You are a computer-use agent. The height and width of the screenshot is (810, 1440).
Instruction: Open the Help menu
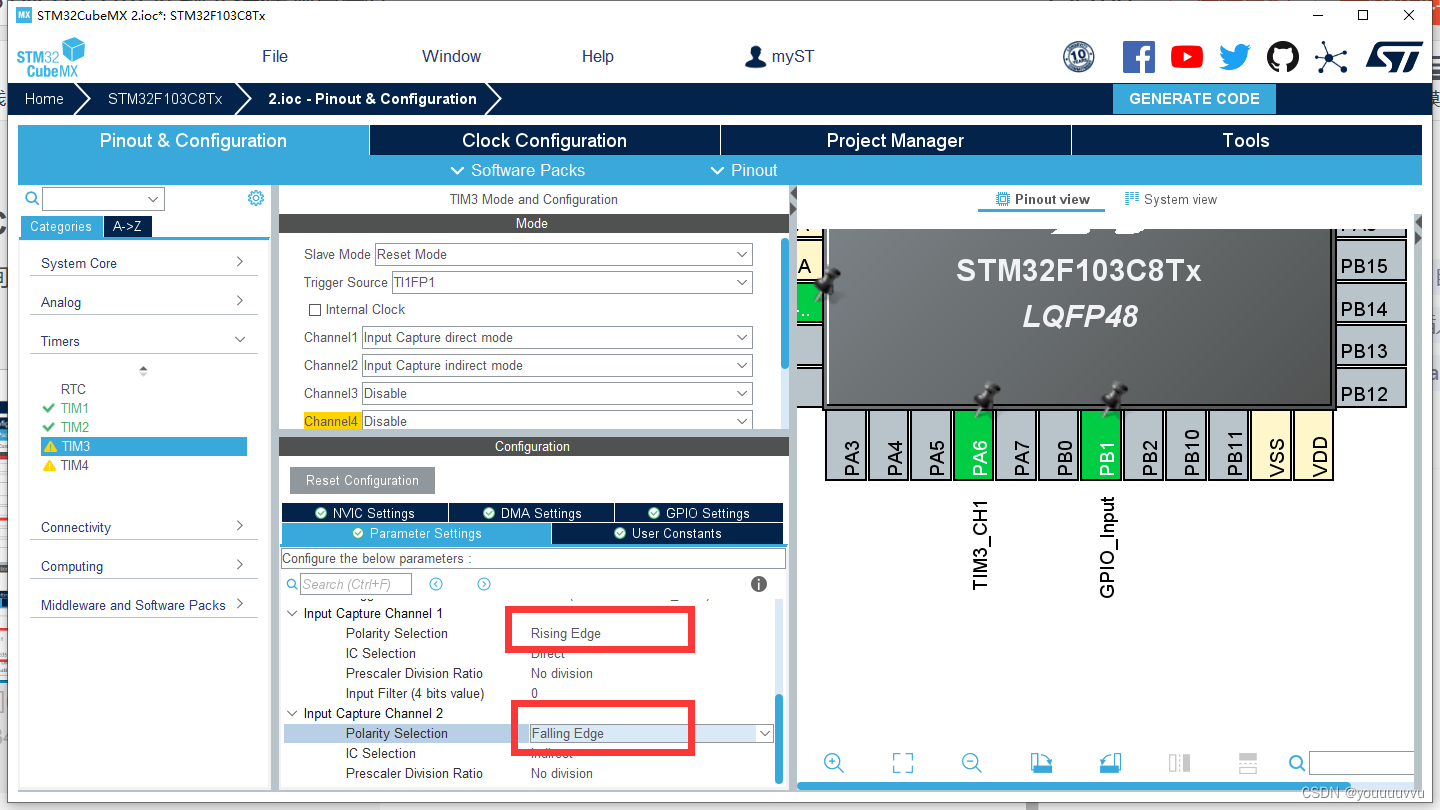click(x=598, y=56)
